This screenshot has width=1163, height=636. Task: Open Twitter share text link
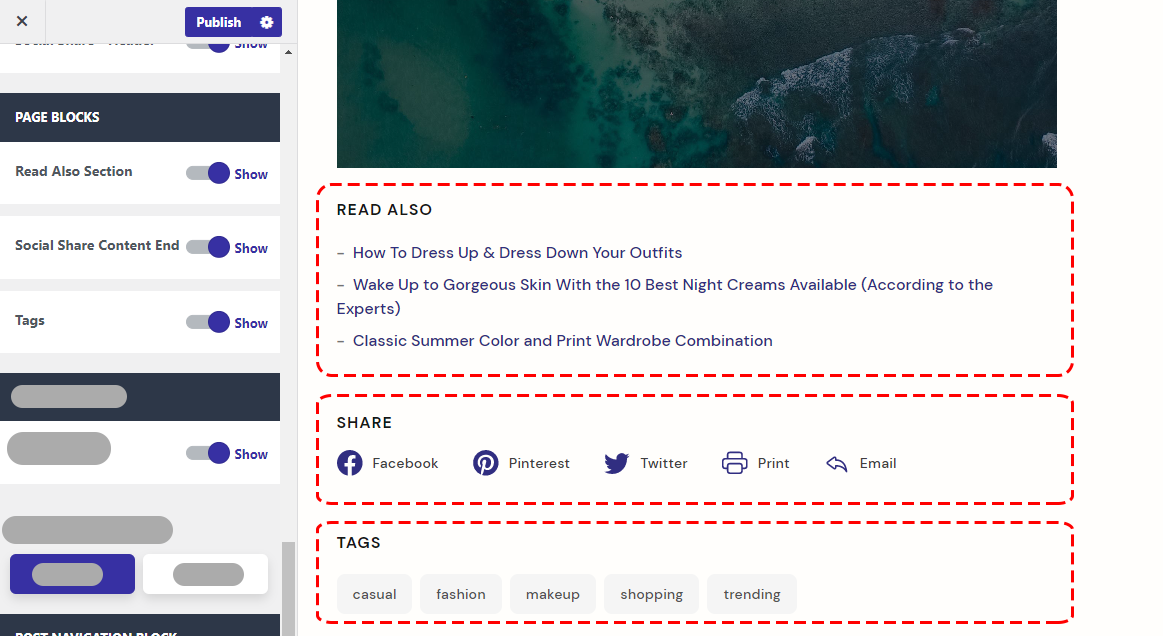click(x=664, y=463)
